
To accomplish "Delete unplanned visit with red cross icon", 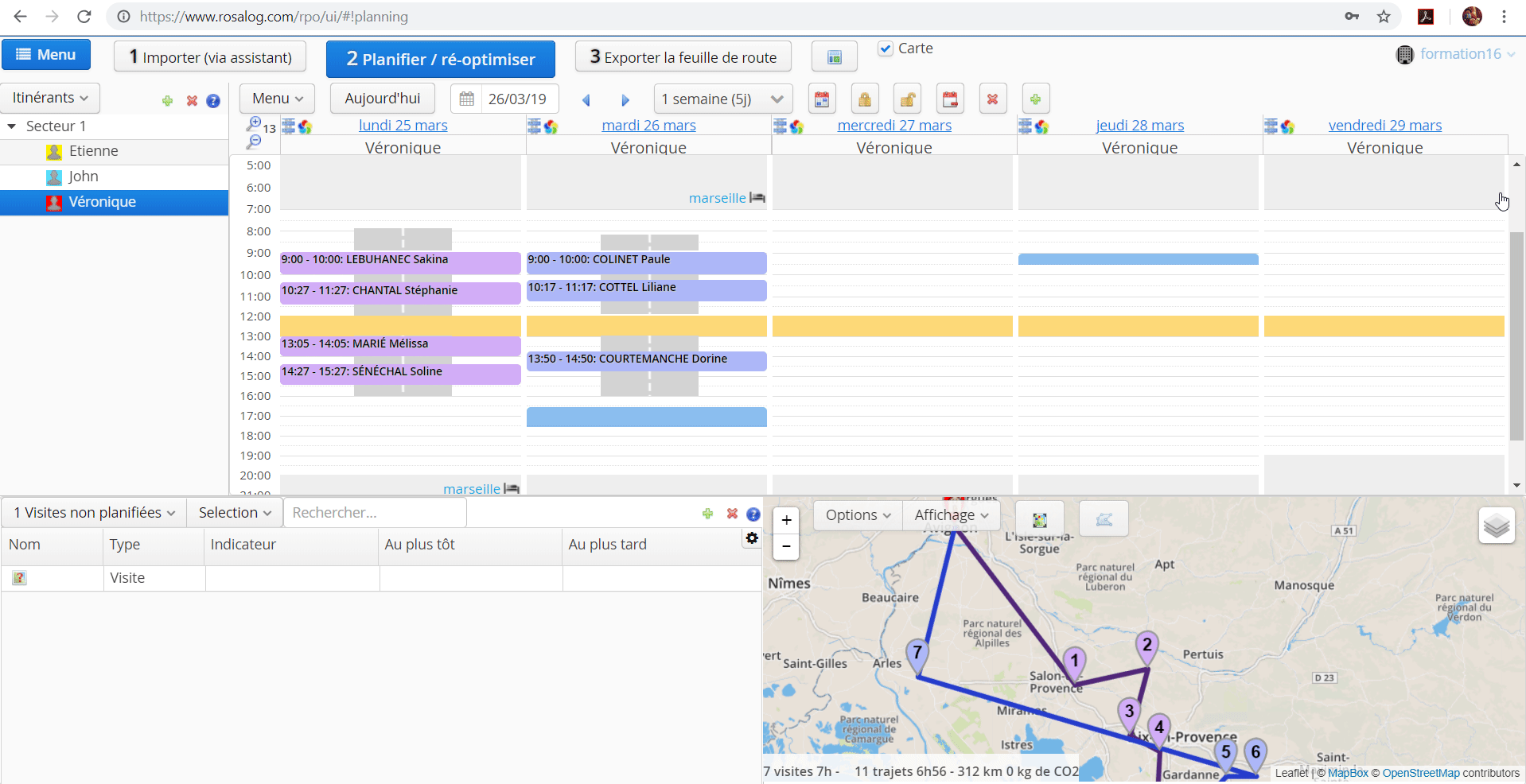I will point(732,514).
